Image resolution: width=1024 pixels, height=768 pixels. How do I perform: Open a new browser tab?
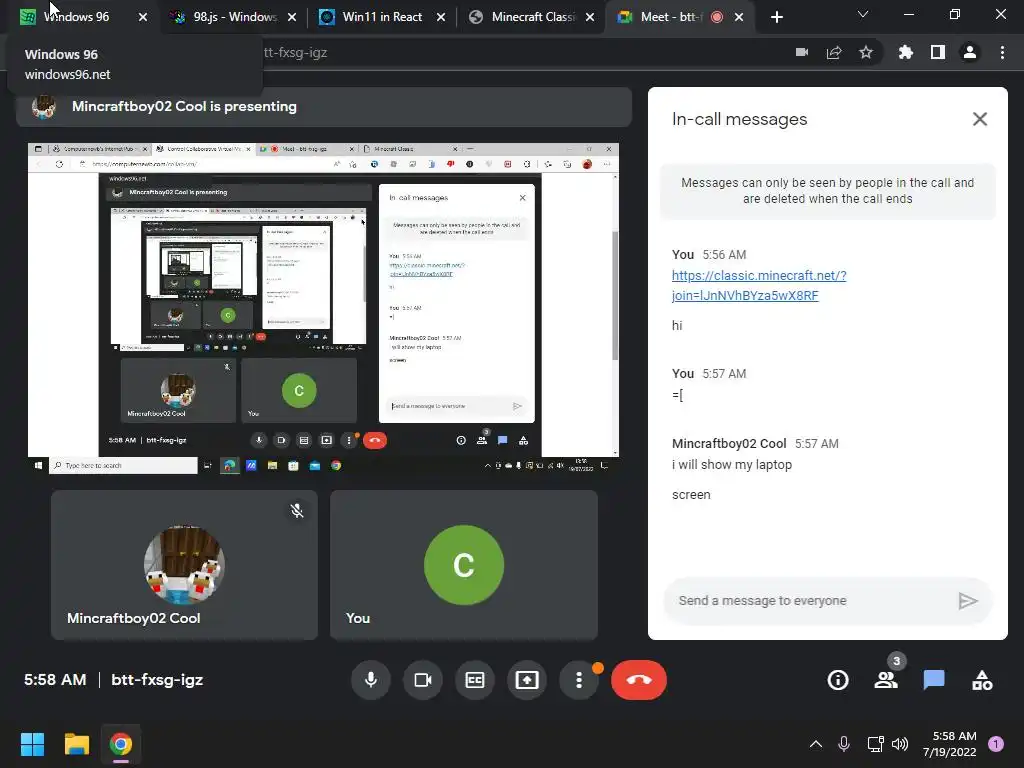pyautogui.click(x=776, y=17)
